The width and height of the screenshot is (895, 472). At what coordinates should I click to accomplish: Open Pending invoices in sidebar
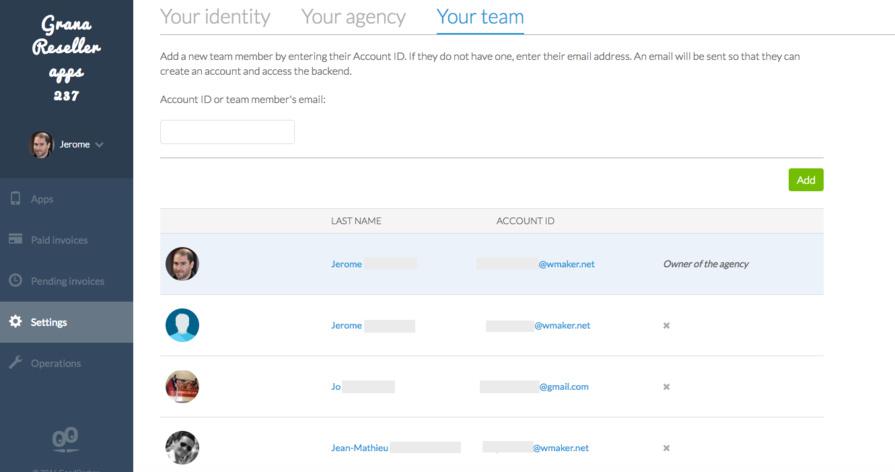[67, 281]
